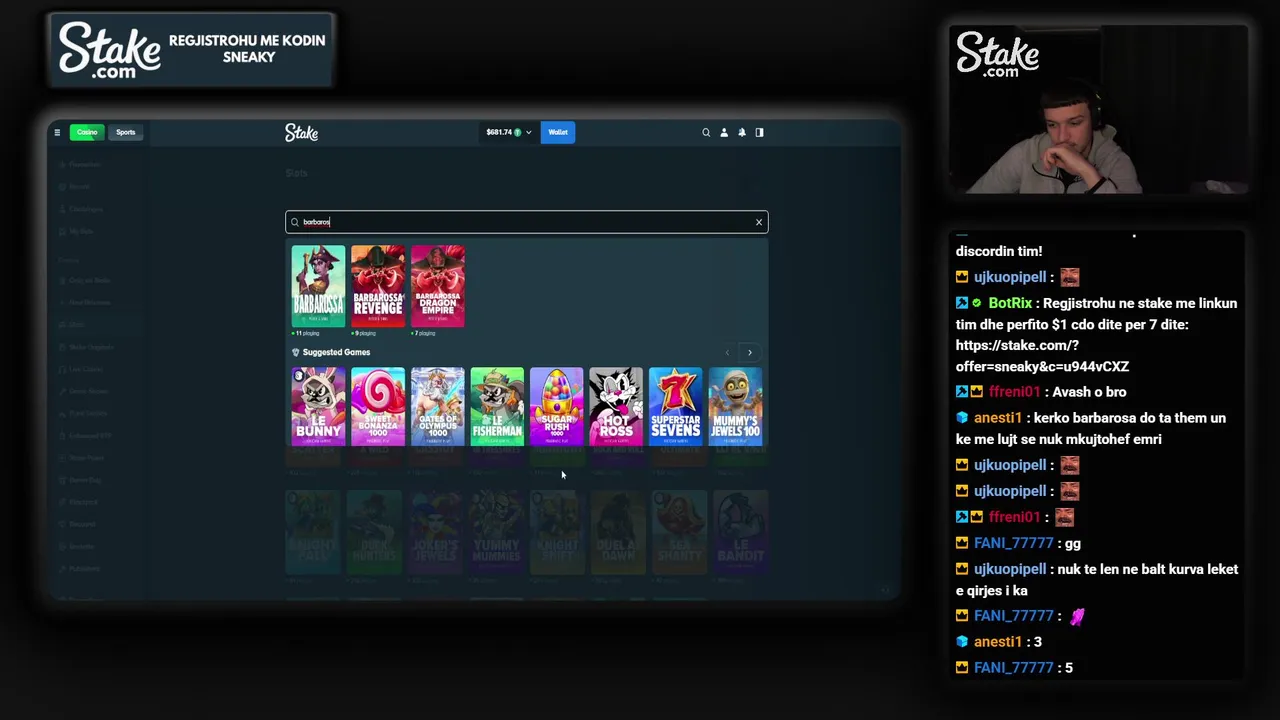Viewport: 1280px width, 720px height.
Task: Click the Suggested Games heading
Action: click(x=336, y=352)
